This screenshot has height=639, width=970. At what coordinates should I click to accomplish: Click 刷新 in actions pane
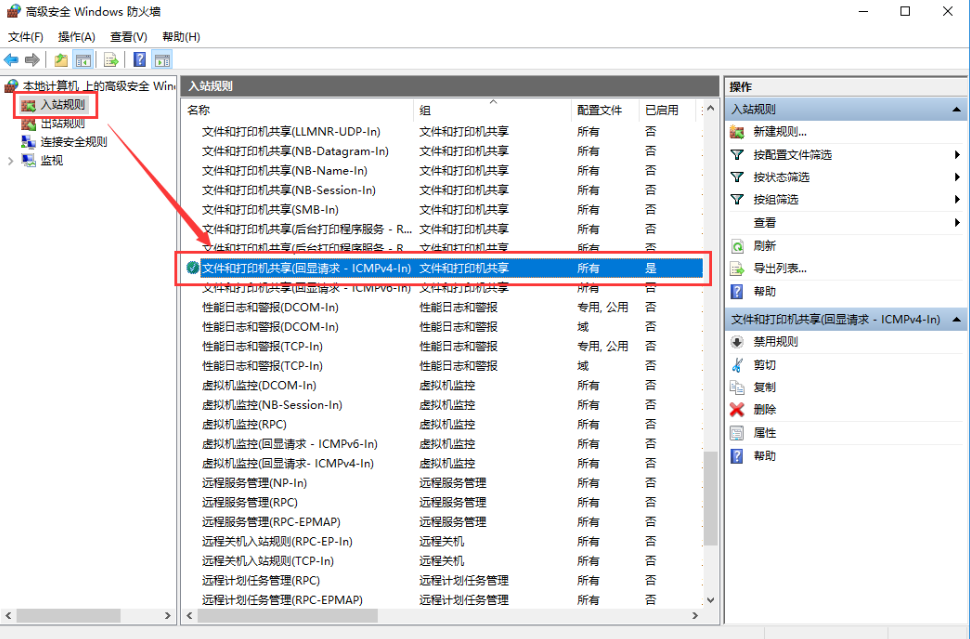coord(765,246)
